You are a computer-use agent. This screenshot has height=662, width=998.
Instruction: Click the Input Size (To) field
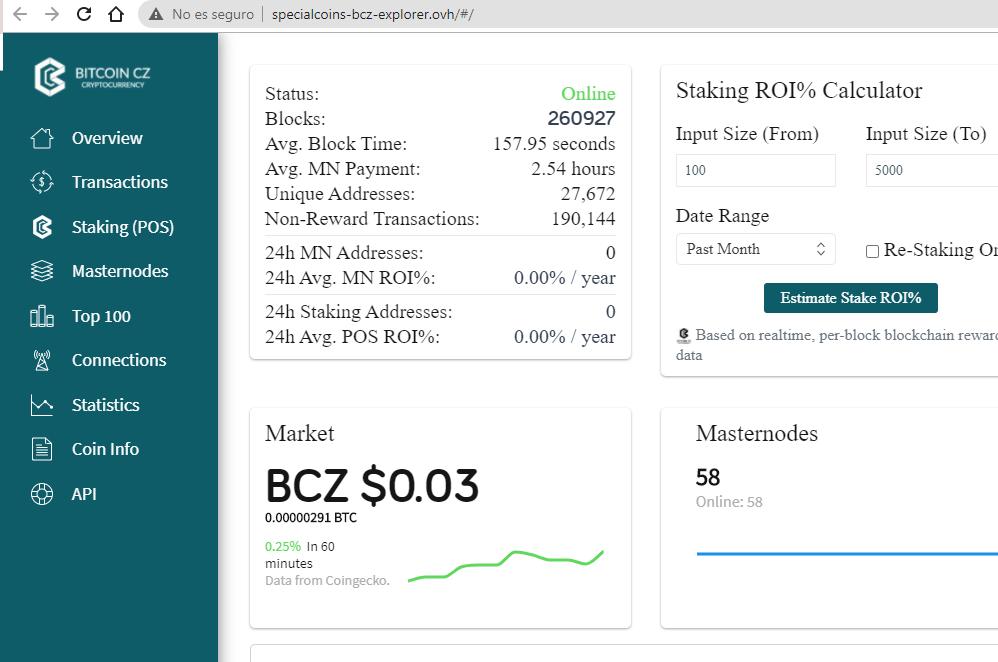tap(932, 170)
